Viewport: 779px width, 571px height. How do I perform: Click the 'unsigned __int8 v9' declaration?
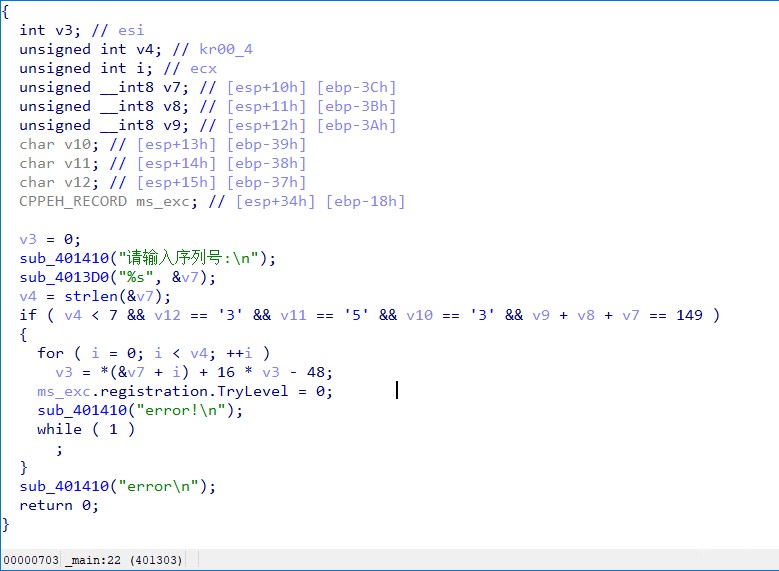click(x=104, y=125)
